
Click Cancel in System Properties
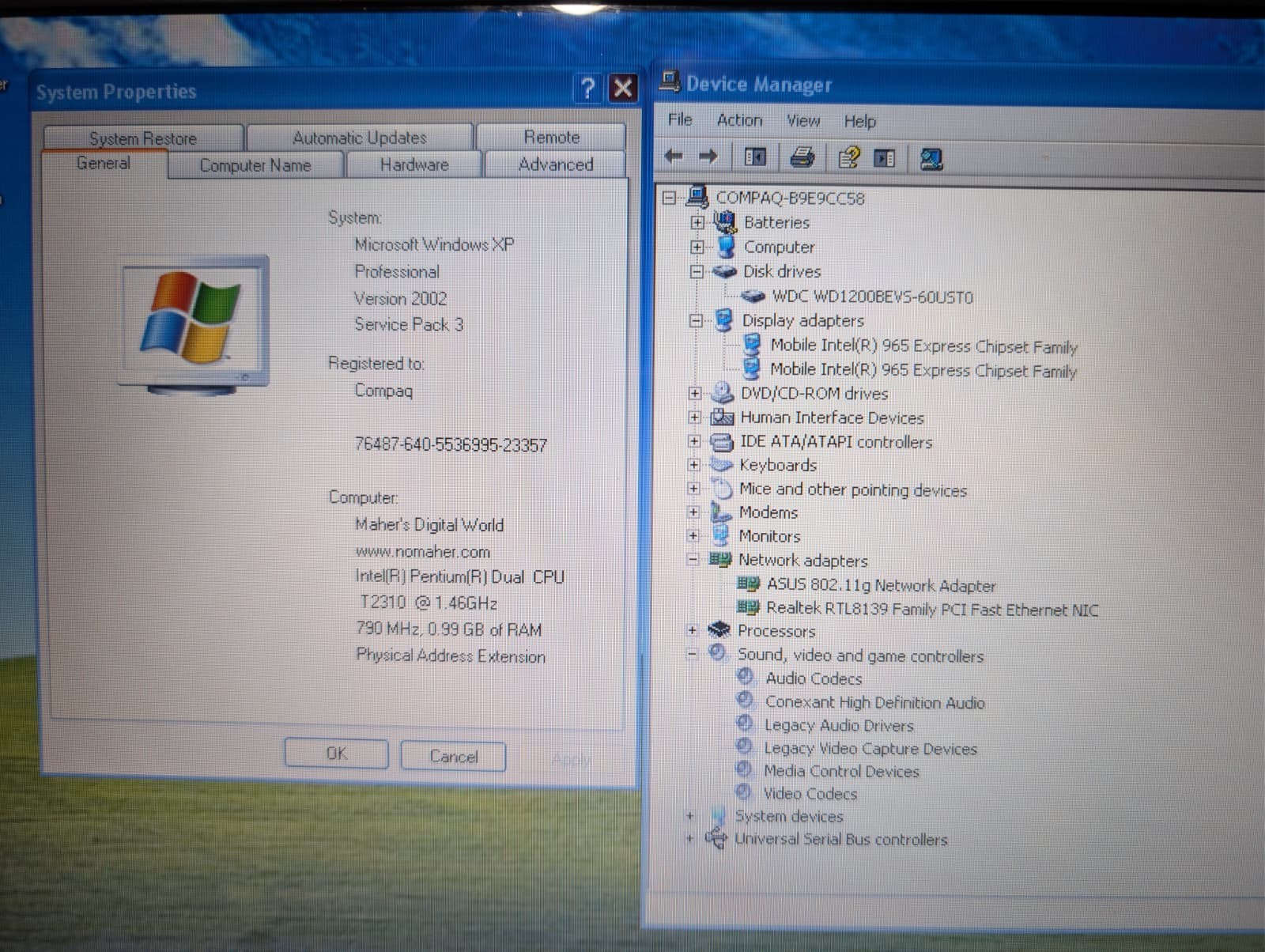pyautogui.click(x=453, y=756)
